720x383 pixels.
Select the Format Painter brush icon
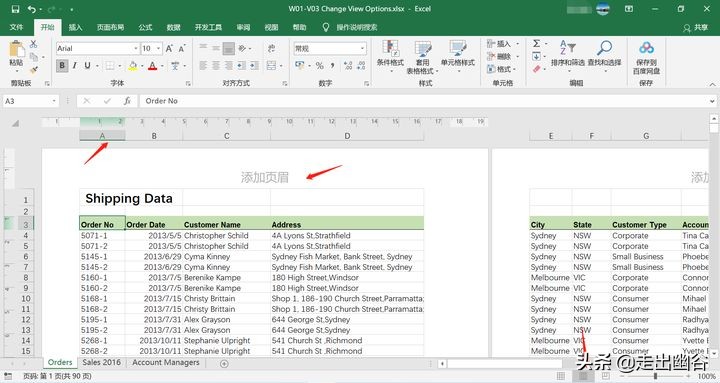click(x=34, y=70)
